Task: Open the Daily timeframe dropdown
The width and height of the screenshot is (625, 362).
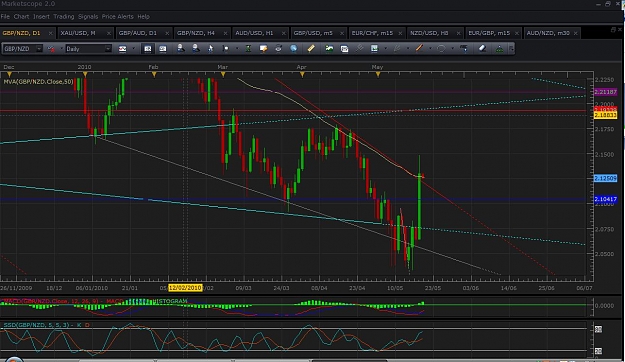Action: coord(108,49)
